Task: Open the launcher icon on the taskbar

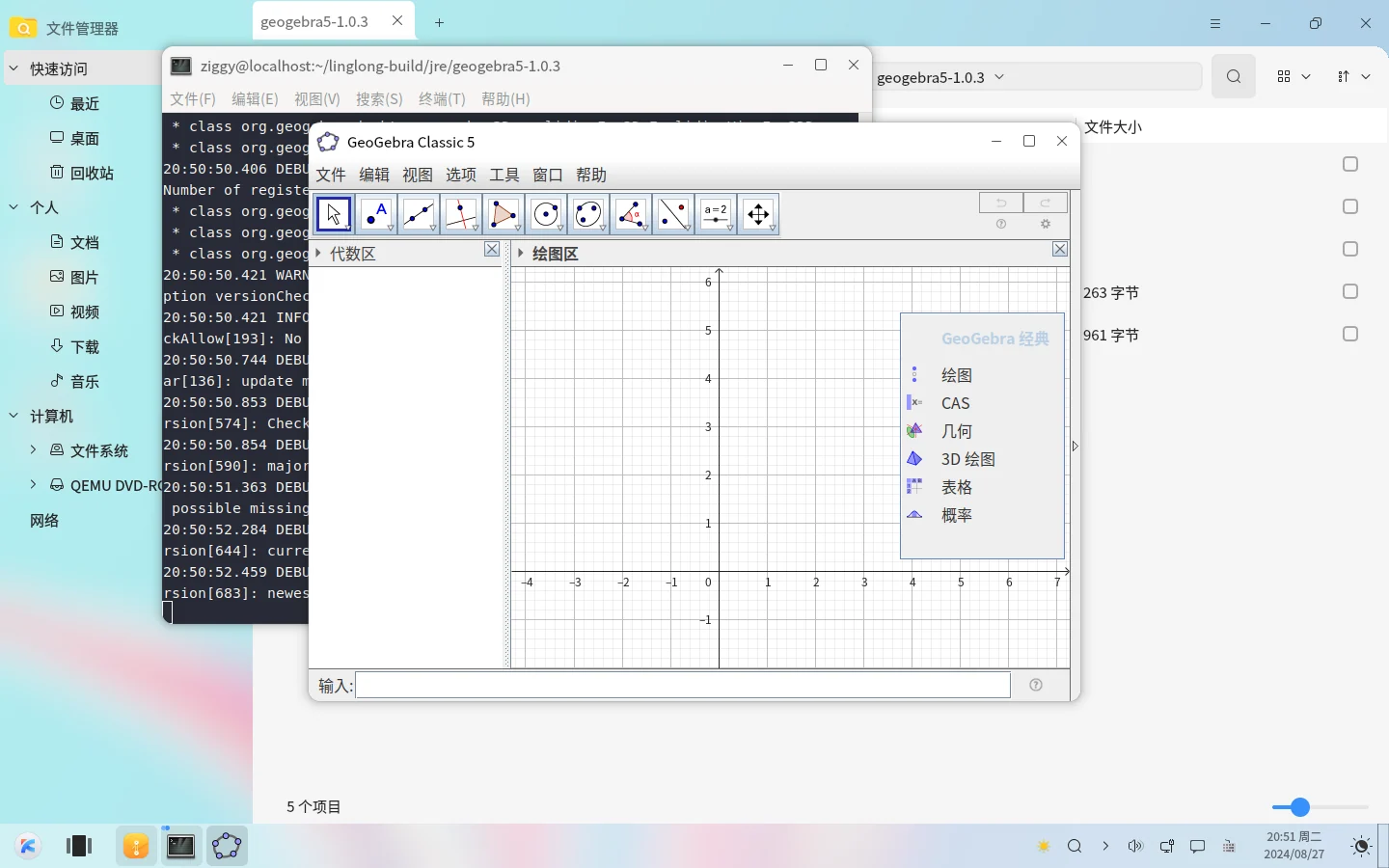Action: coord(28,847)
